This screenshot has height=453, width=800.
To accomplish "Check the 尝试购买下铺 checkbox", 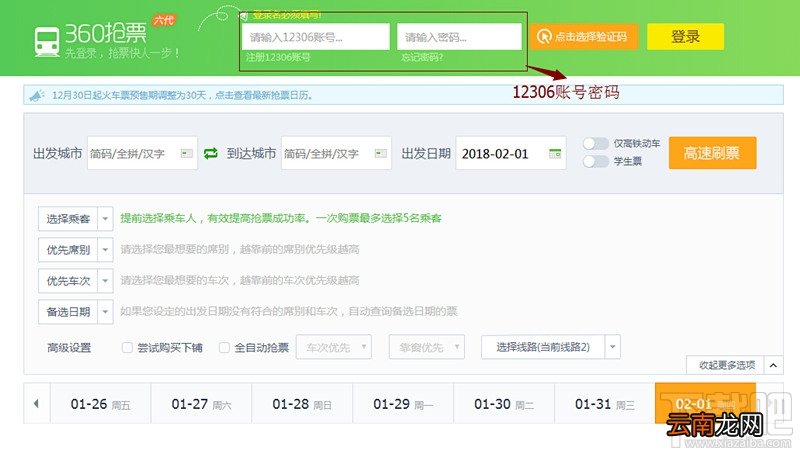I will pyautogui.click(x=127, y=347).
